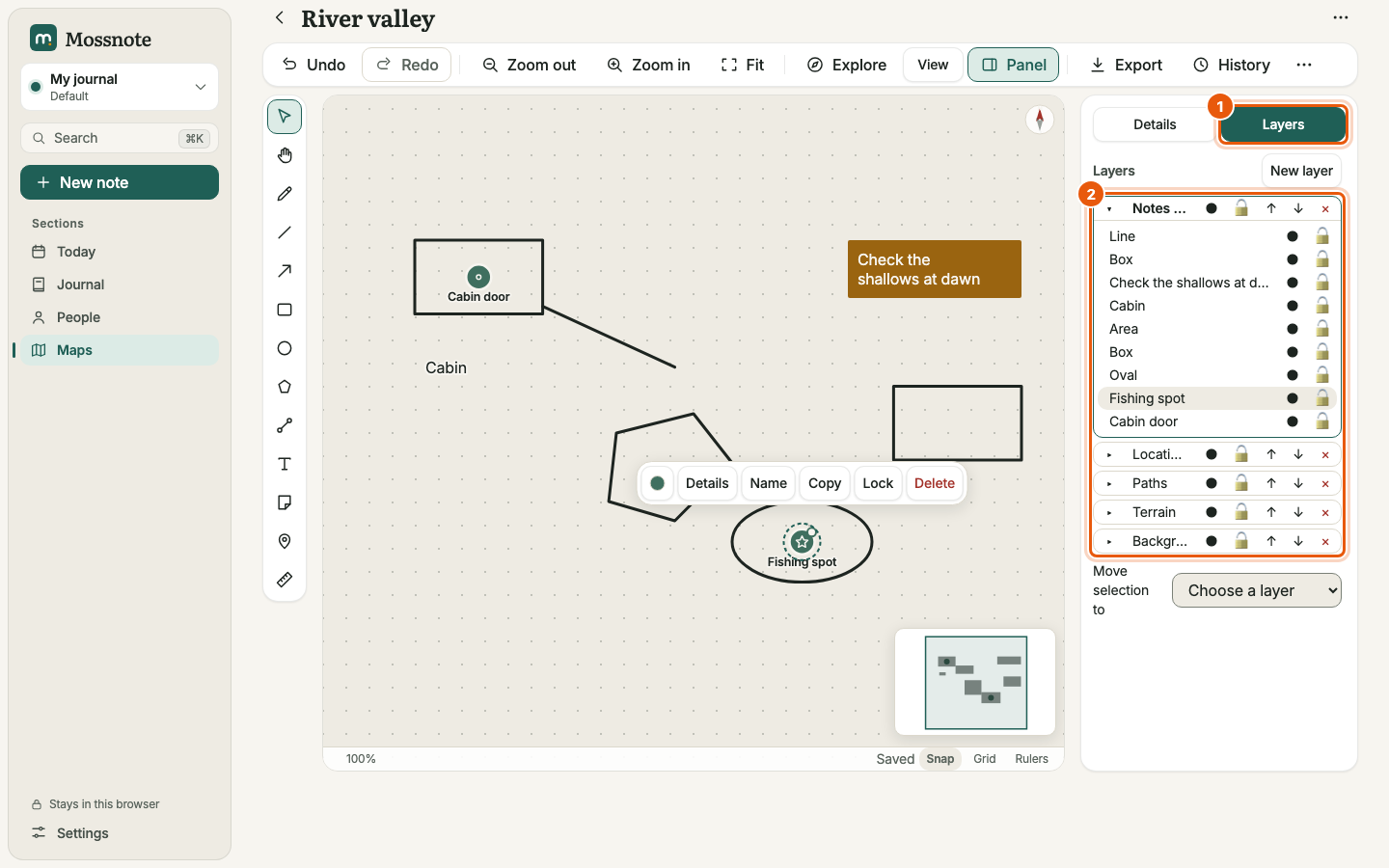
Task: Toggle Snap in the status bar
Action: [x=940, y=759]
